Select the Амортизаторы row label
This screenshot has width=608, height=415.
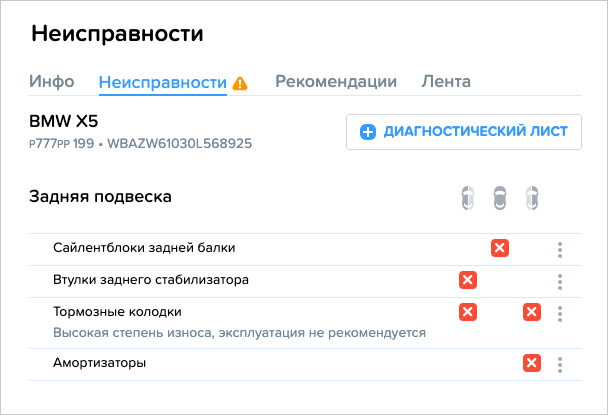tap(100, 363)
